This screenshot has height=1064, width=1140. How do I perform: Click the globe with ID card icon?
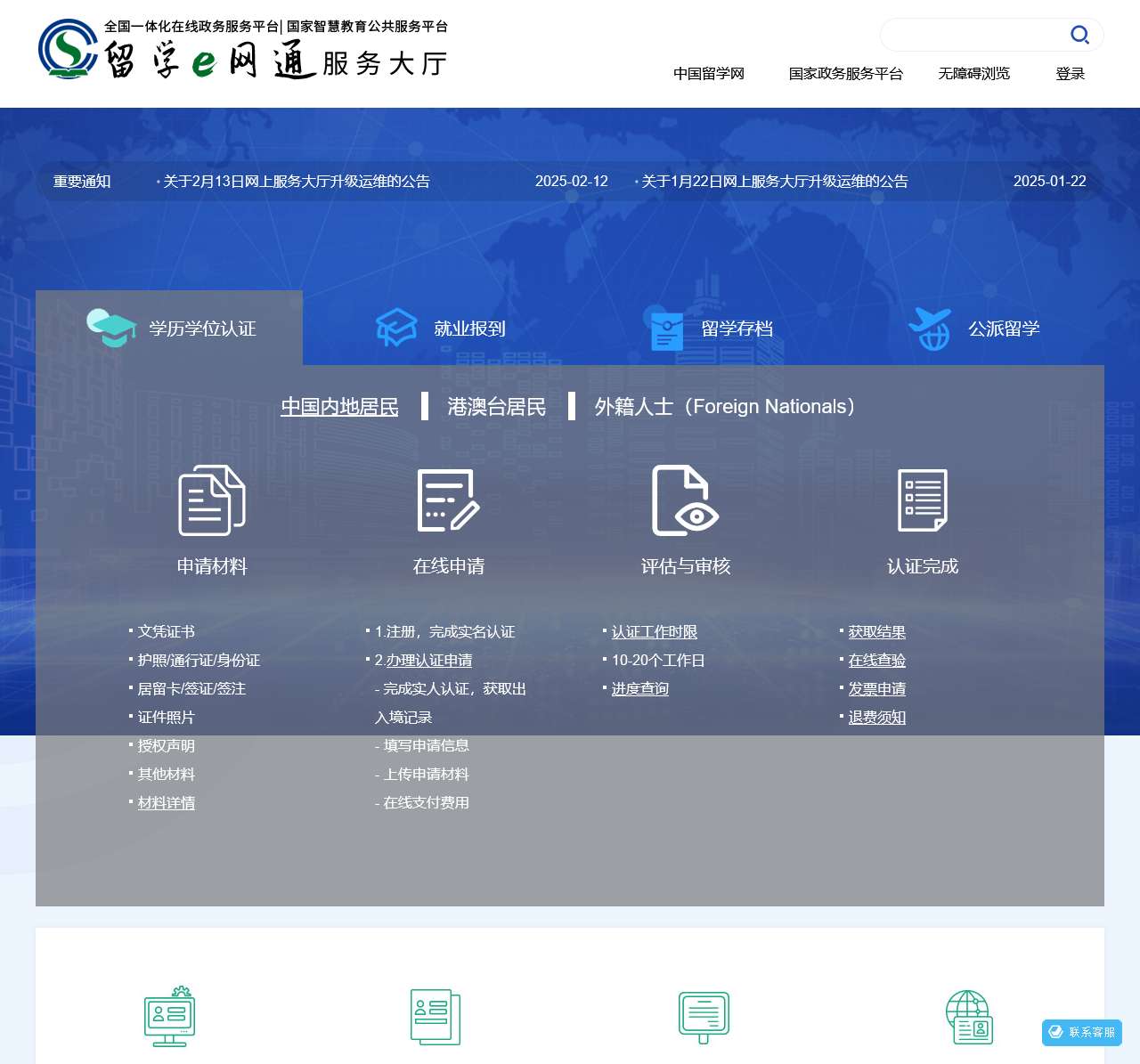(x=969, y=1017)
